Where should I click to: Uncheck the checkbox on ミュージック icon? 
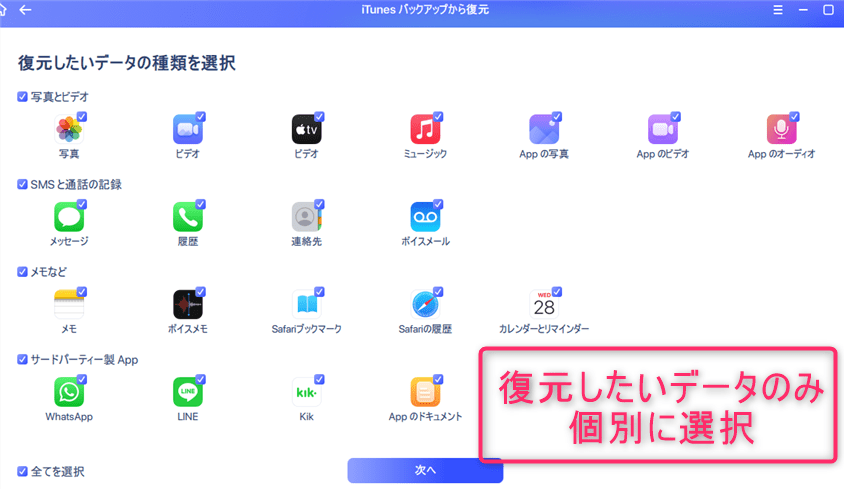click(x=438, y=116)
